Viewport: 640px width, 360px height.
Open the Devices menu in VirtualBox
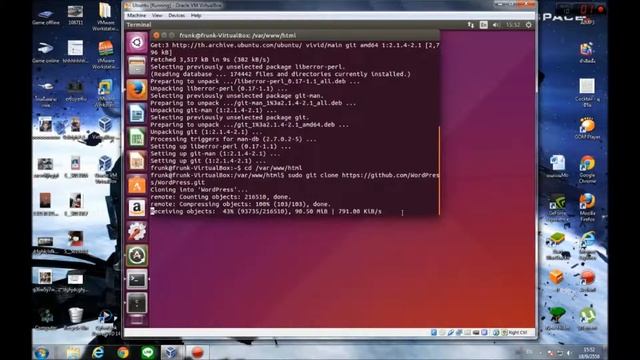click(x=176, y=16)
